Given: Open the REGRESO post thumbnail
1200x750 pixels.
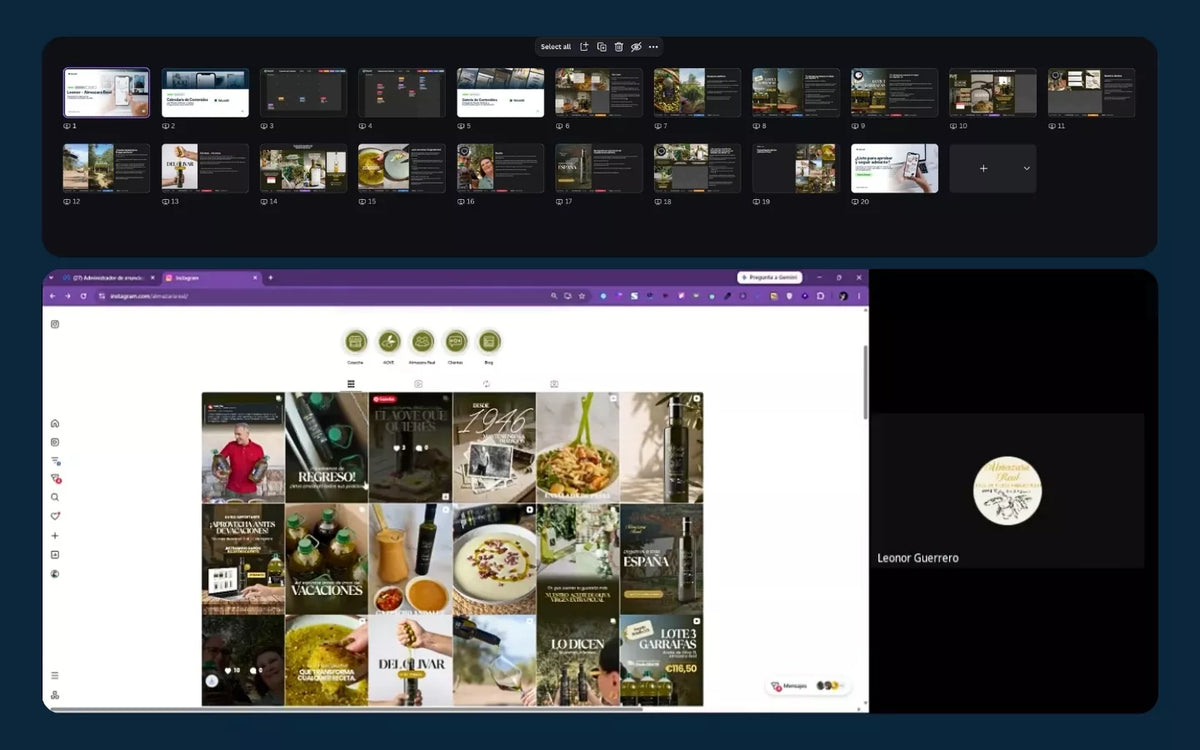Looking at the screenshot, I should pyautogui.click(x=327, y=447).
